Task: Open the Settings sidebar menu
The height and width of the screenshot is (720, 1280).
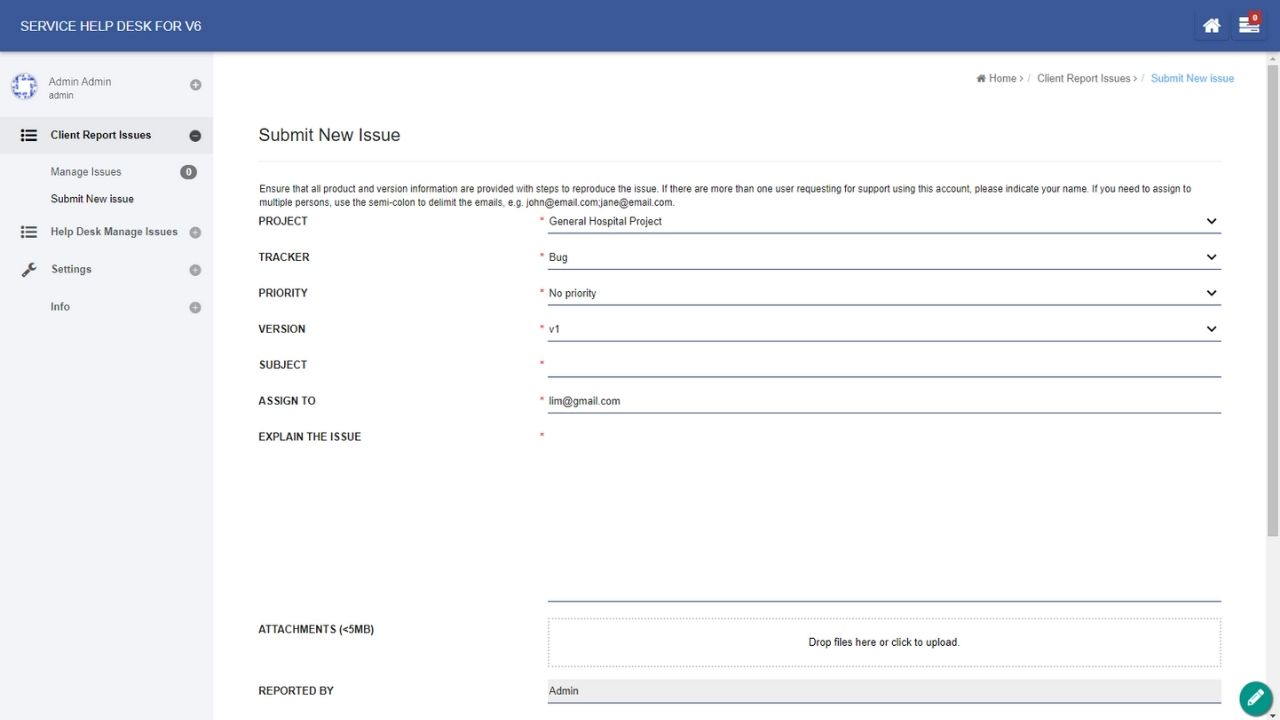Action: coord(71,269)
